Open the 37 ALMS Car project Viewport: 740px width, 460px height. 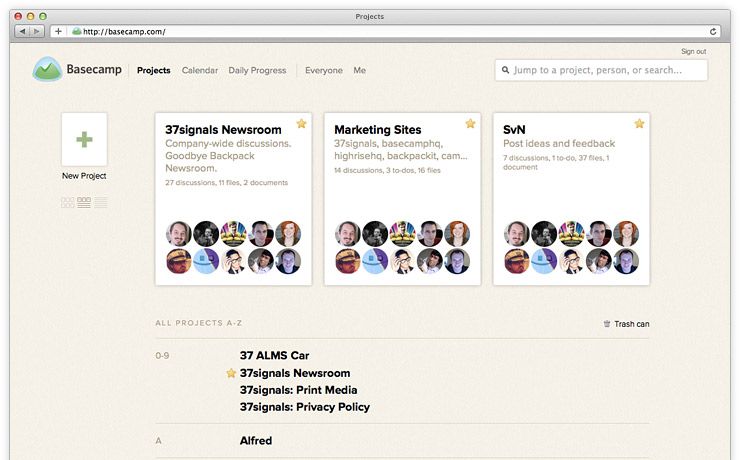coord(274,355)
